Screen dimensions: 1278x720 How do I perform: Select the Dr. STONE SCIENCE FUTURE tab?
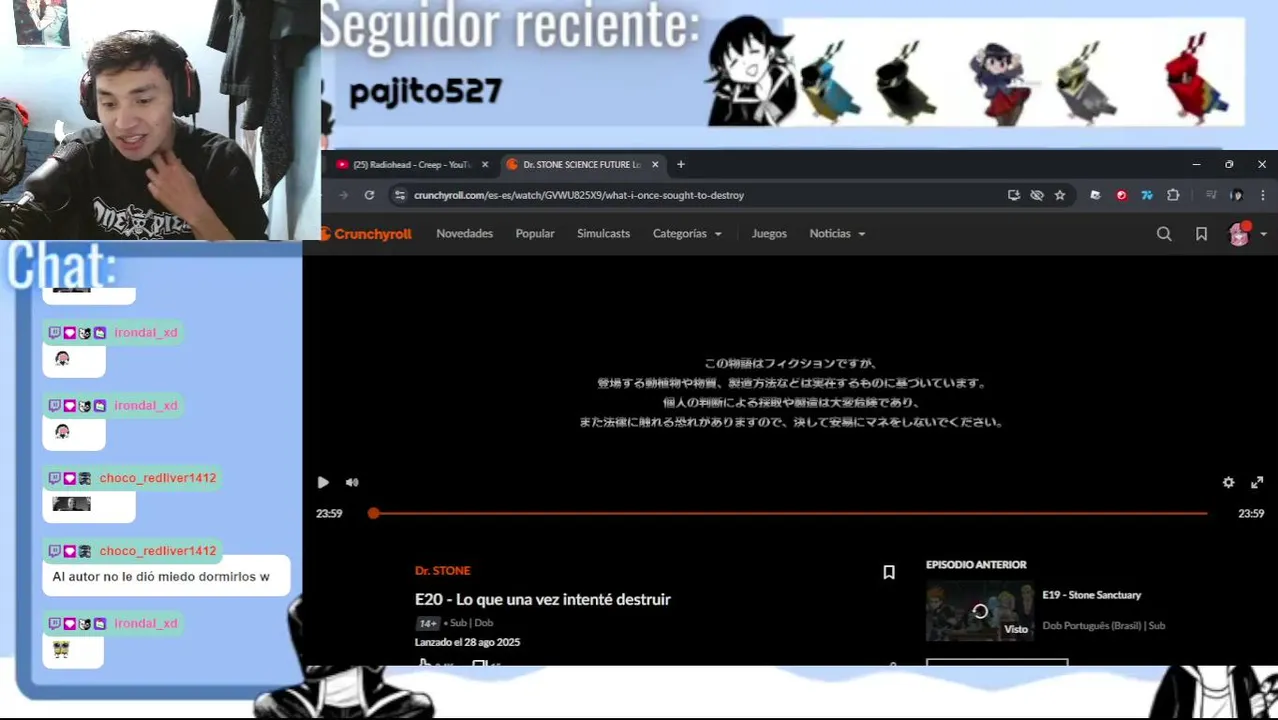click(x=581, y=164)
